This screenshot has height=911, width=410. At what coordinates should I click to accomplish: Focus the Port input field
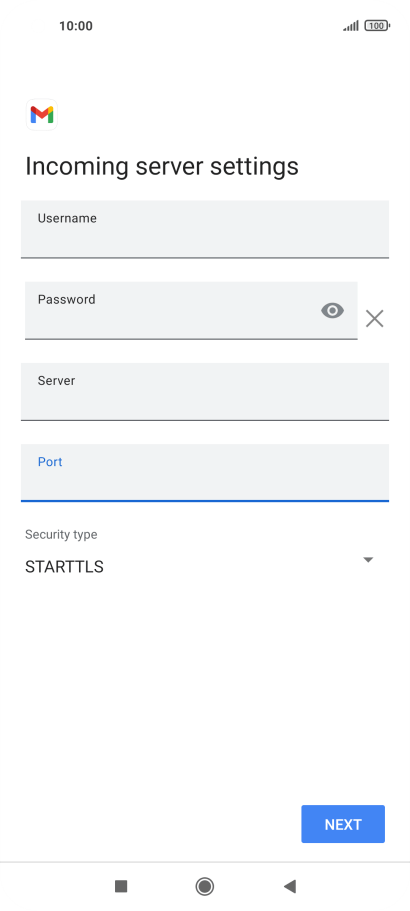[x=205, y=472]
